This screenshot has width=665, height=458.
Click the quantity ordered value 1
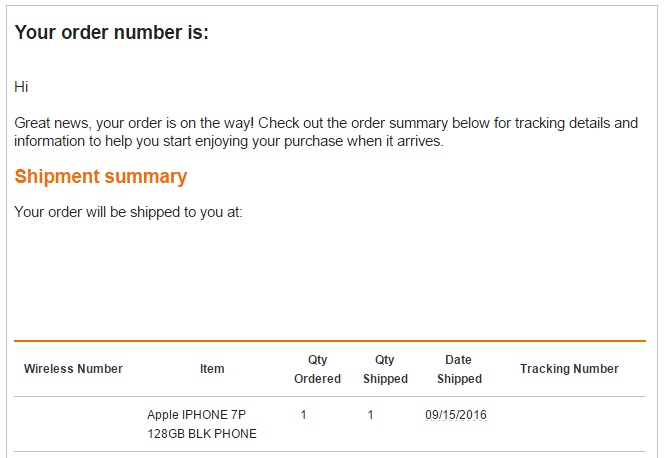(x=303, y=415)
